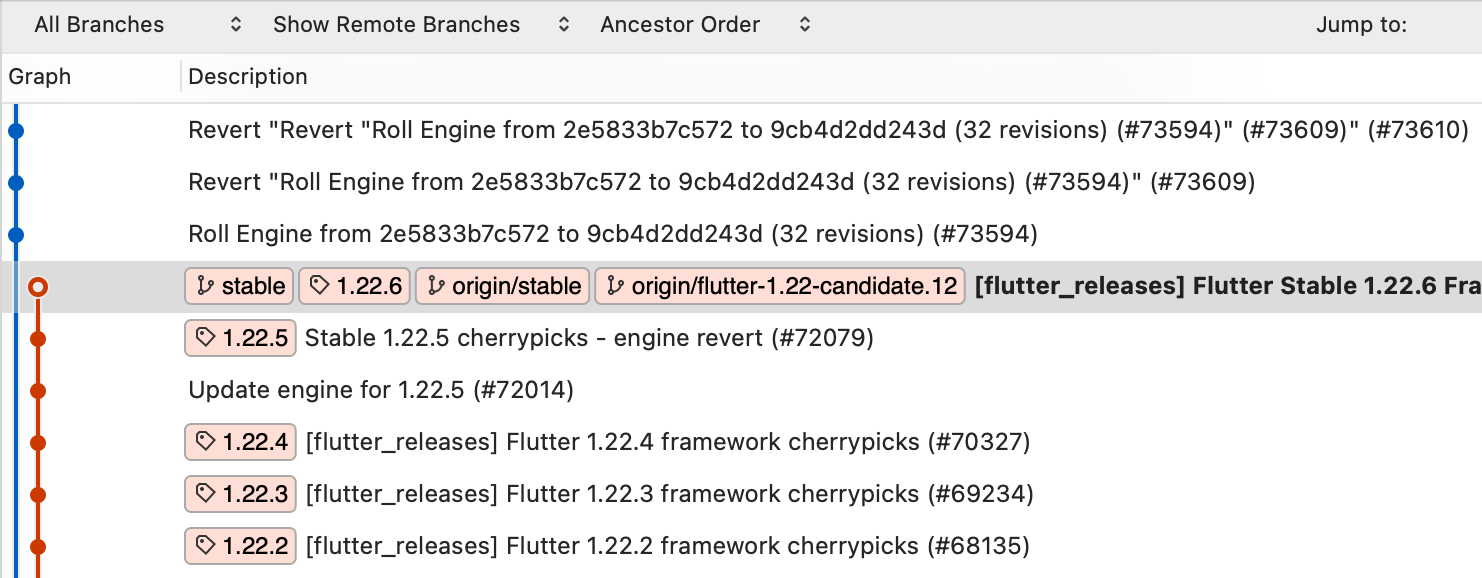Select Update engine for 1.22.5 commit
The image size is (1482, 578).
coord(381,390)
